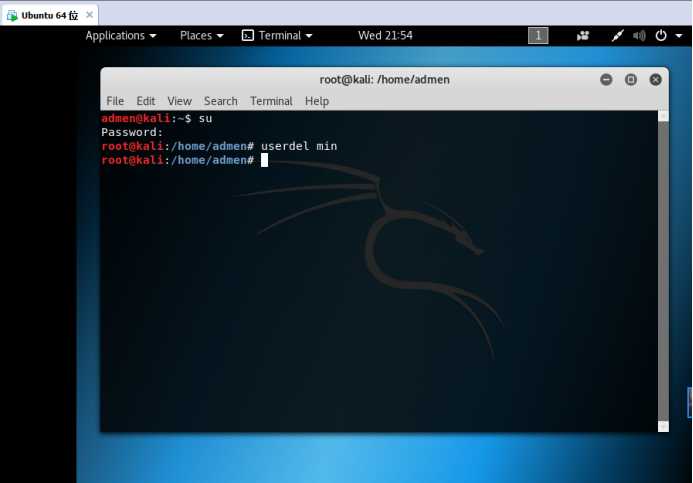Click the scrollbar up arrow

tap(663, 116)
